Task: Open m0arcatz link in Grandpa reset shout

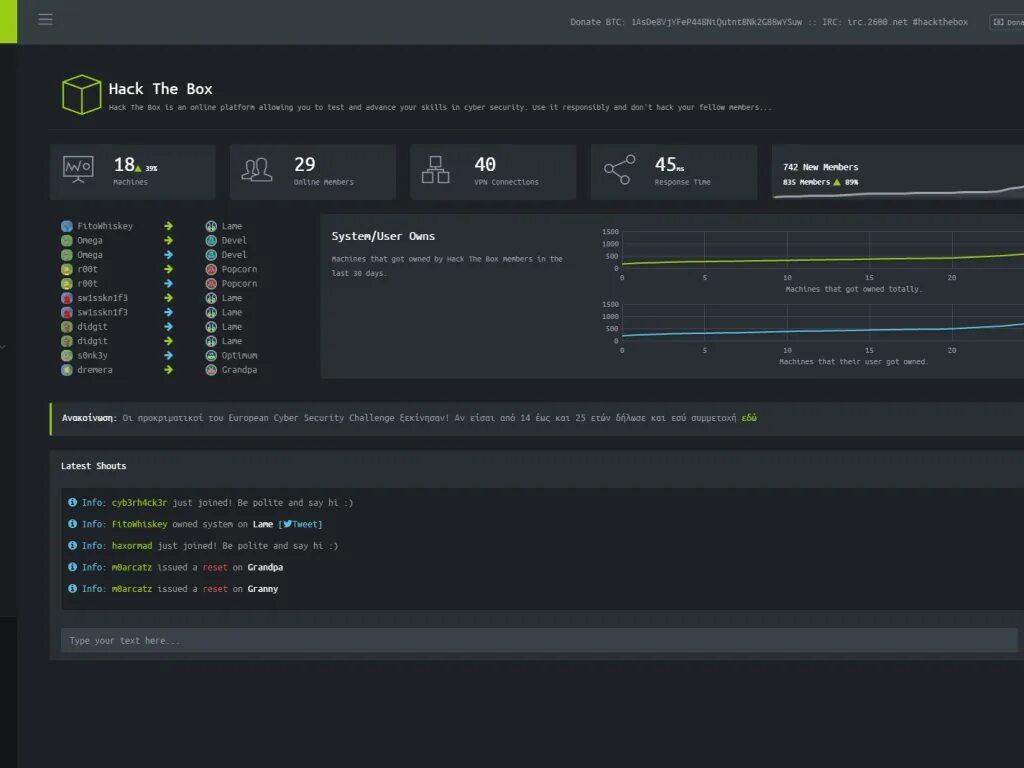Action: 132,568
